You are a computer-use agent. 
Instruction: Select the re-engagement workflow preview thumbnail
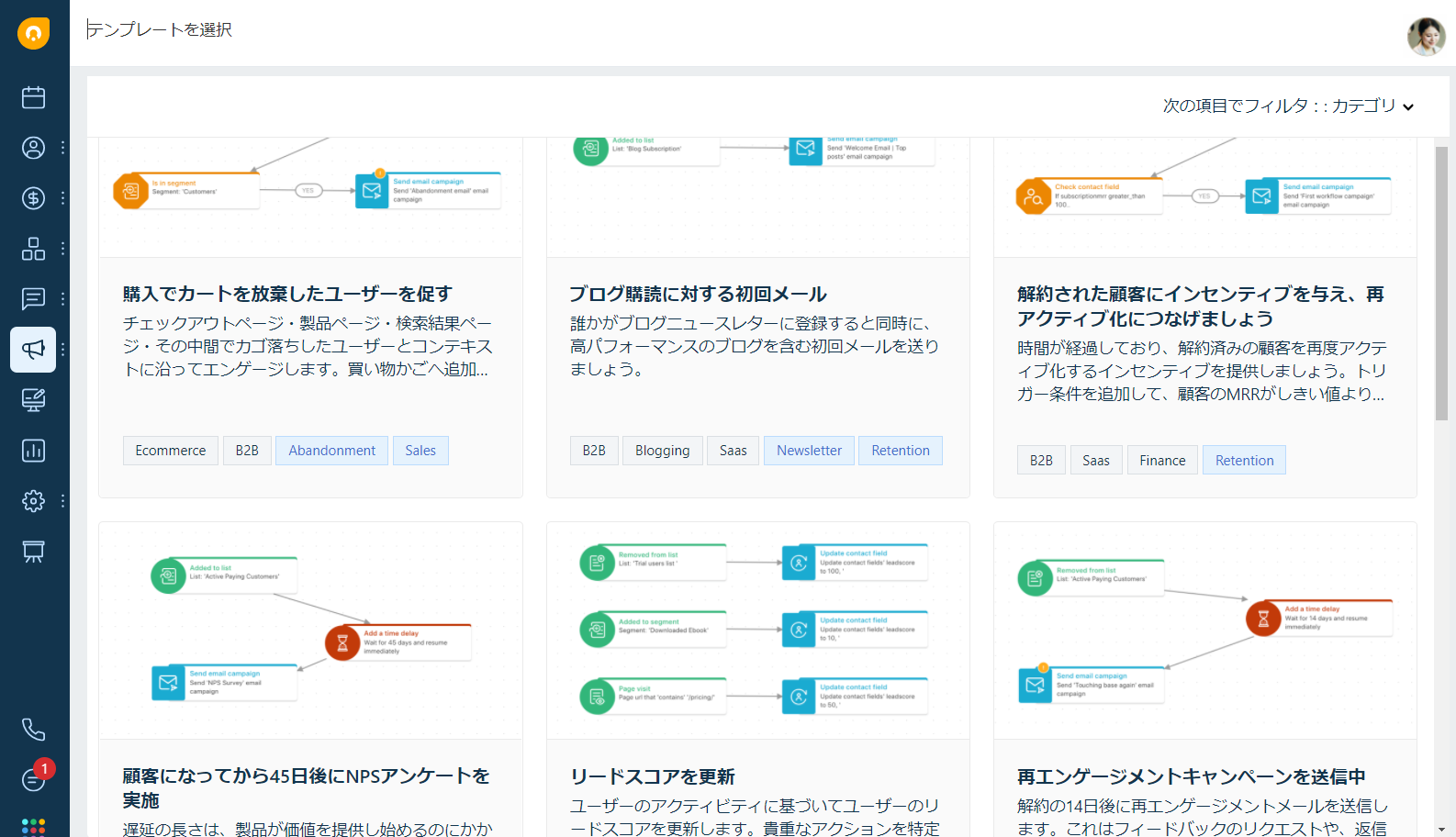pyautogui.click(x=1205, y=631)
